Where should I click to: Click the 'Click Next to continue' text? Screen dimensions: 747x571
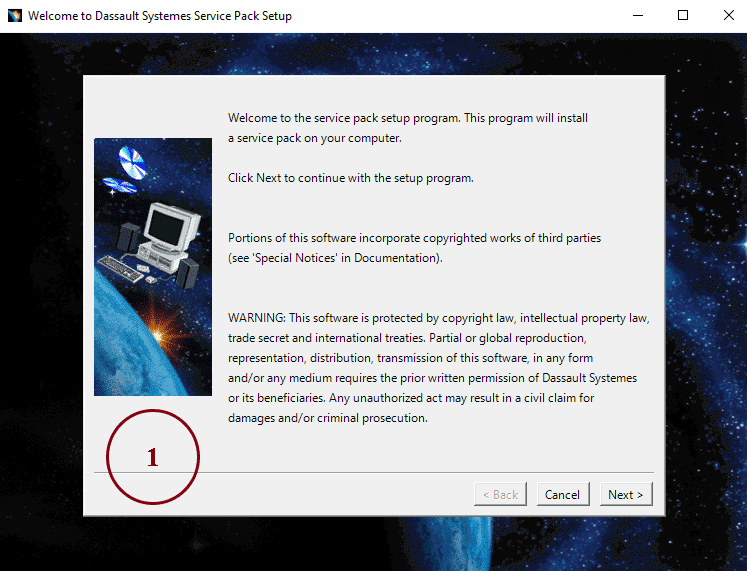pyautogui.click(x=351, y=178)
